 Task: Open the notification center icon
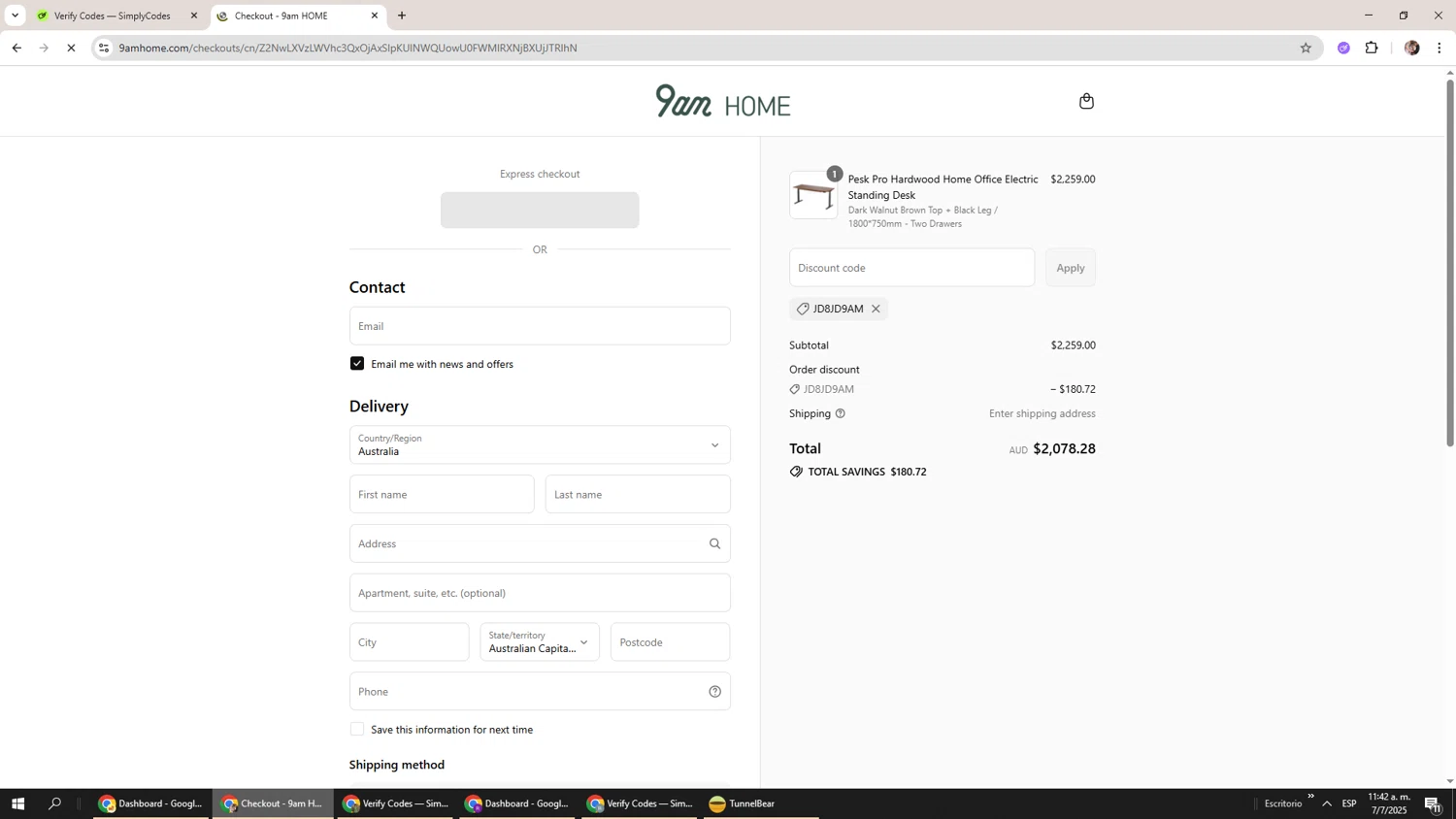(x=1433, y=803)
